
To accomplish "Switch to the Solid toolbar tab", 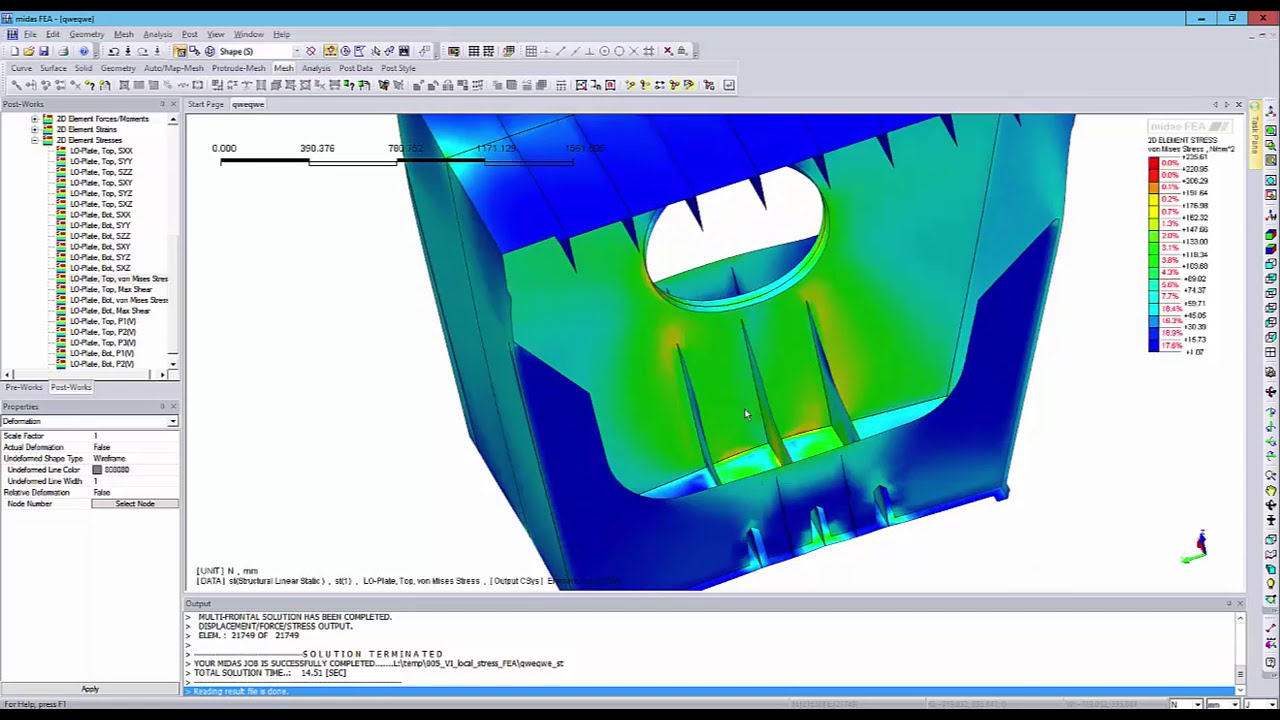I will click(83, 68).
